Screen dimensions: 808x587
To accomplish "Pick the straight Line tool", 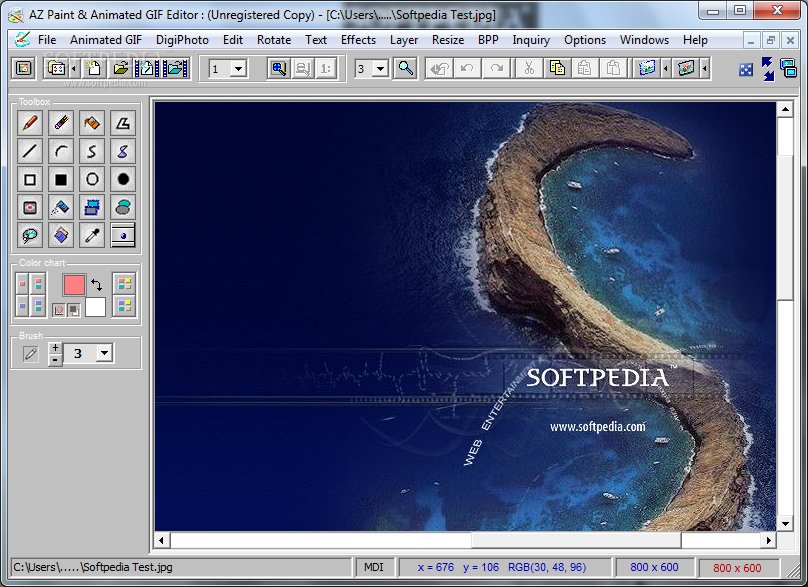I will click(x=30, y=152).
